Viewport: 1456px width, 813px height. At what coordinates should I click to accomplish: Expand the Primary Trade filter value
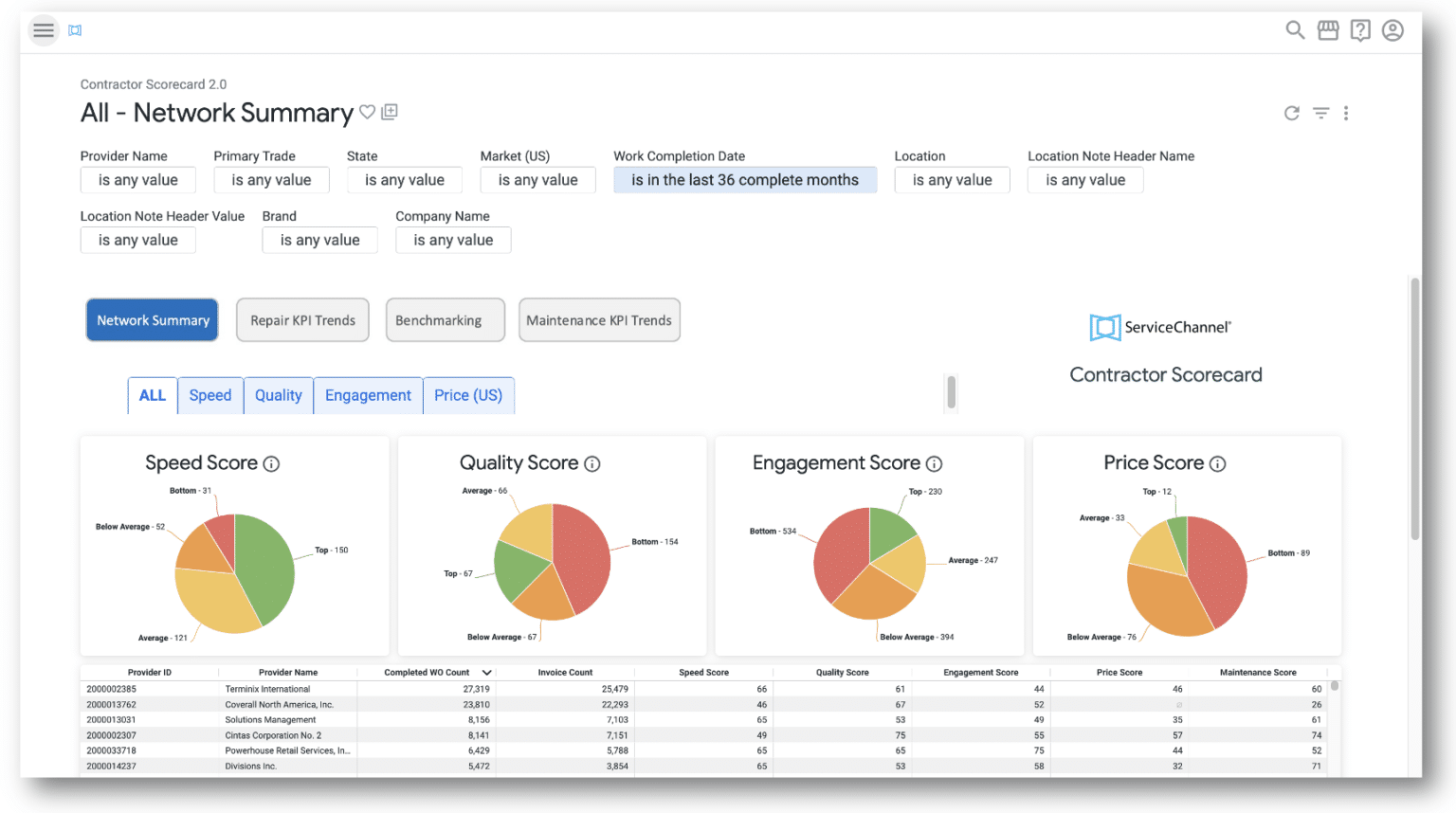point(271,180)
